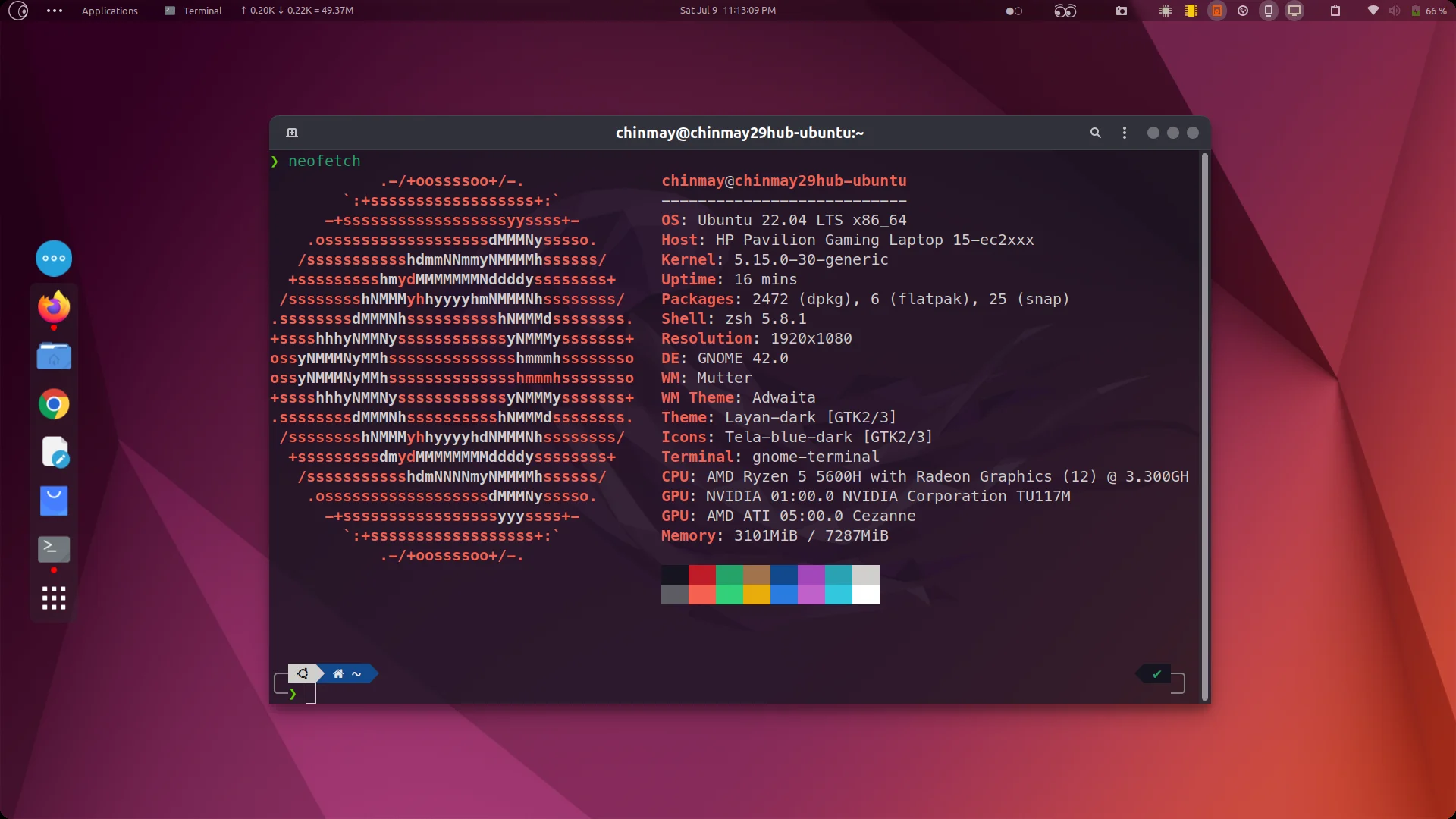1456x819 pixels.
Task: Open search in the terminal header
Action: pos(1096,133)
